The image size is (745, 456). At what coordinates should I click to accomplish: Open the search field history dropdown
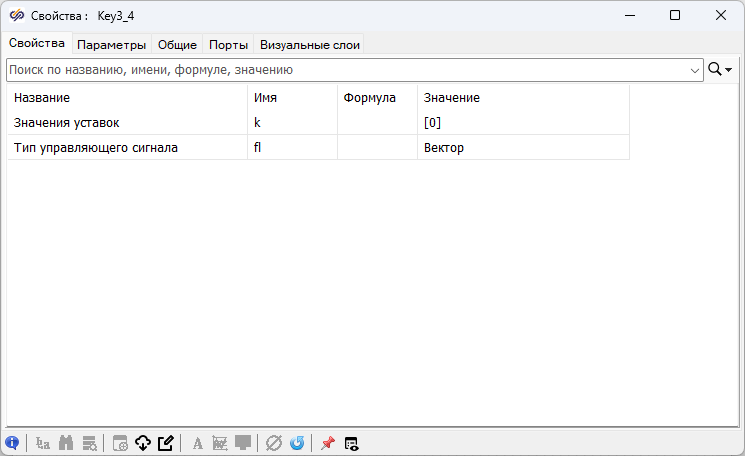(695, 70)
